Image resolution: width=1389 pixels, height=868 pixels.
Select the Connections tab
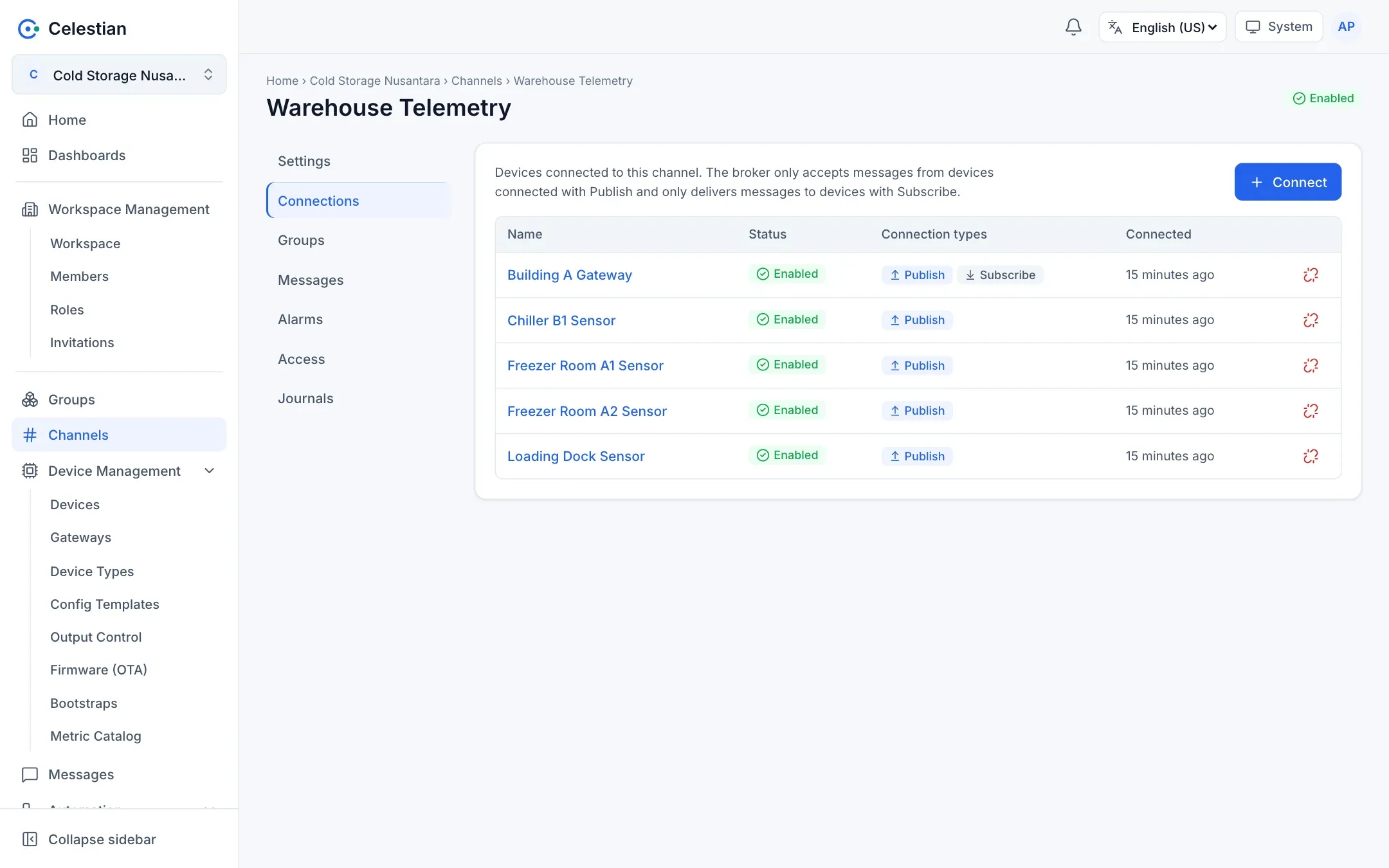[359, 201]
